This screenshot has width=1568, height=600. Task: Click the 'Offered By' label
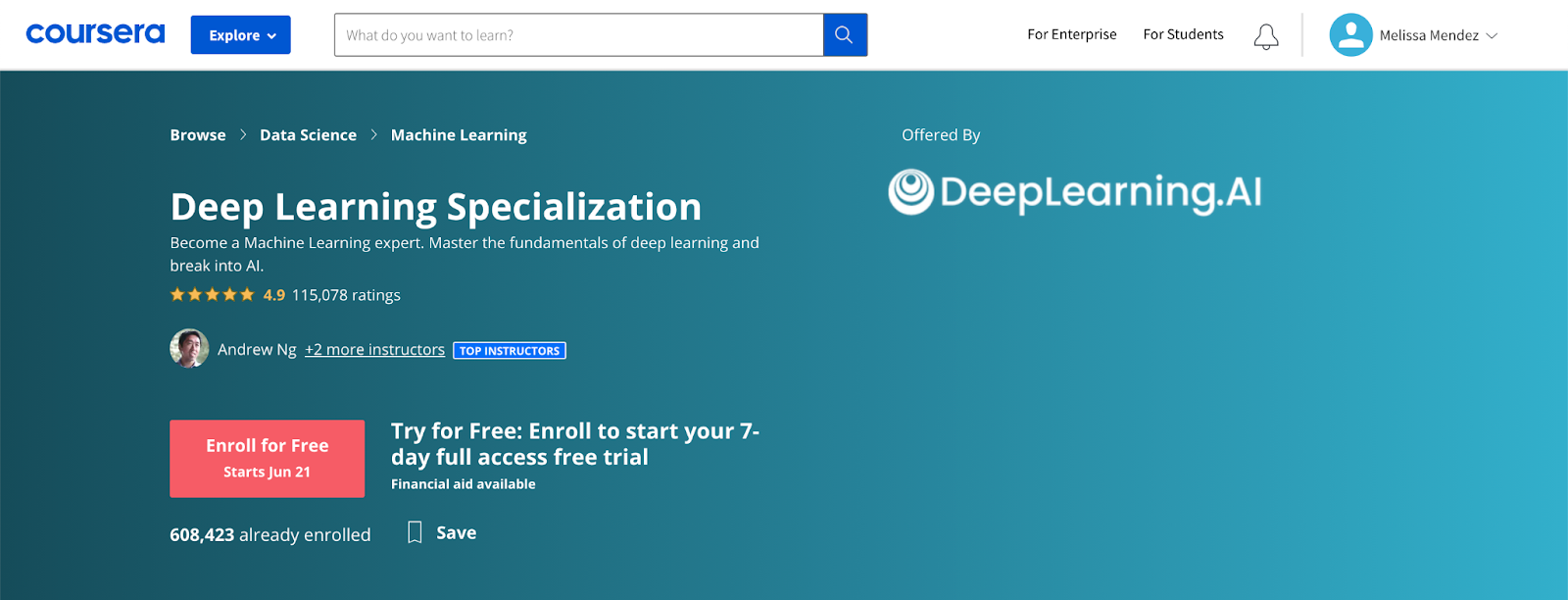coord(941,135)
